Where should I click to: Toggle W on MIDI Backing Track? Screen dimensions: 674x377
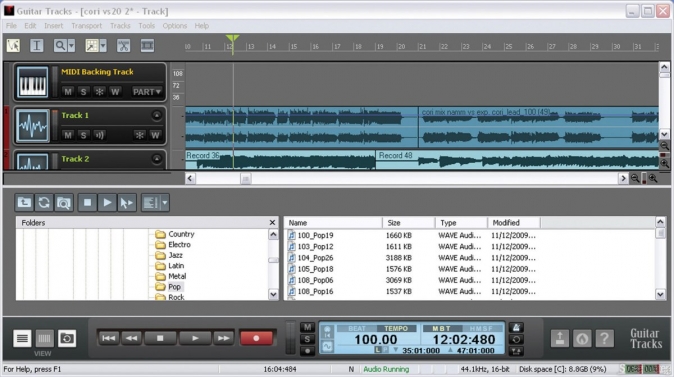(115, 92)
